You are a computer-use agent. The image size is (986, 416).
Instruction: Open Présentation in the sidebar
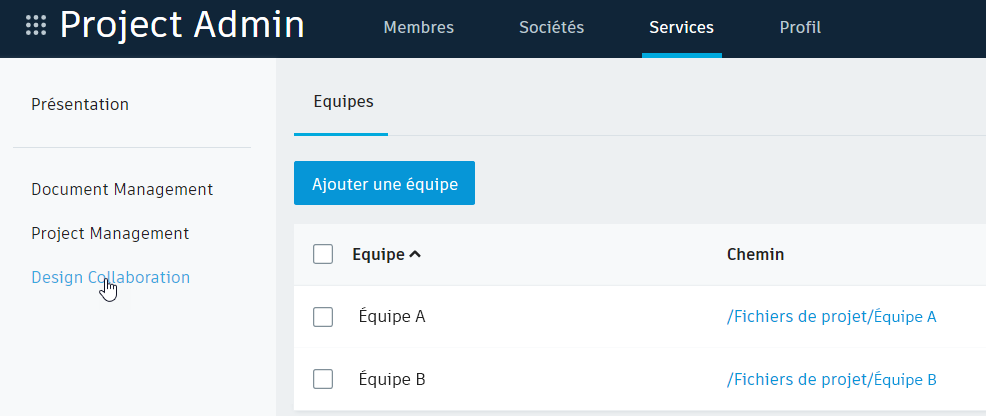80,104
